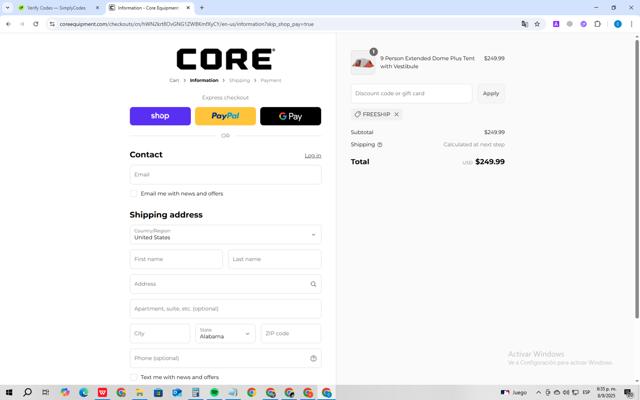
Task: Check out with Google Pay
Action: [x=291, y=116]
